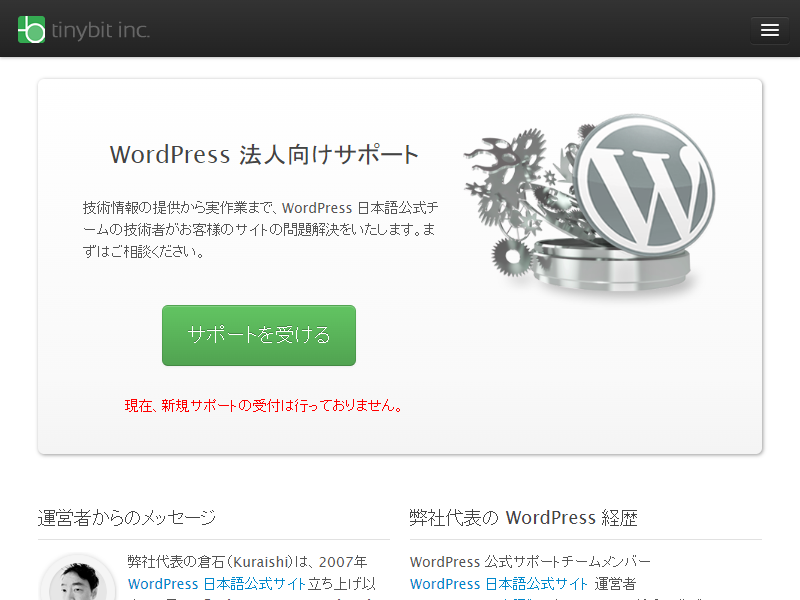Click the representative's profile photo
The height and width of the screenshot is (600, 800).
click(x=78, y=578)
